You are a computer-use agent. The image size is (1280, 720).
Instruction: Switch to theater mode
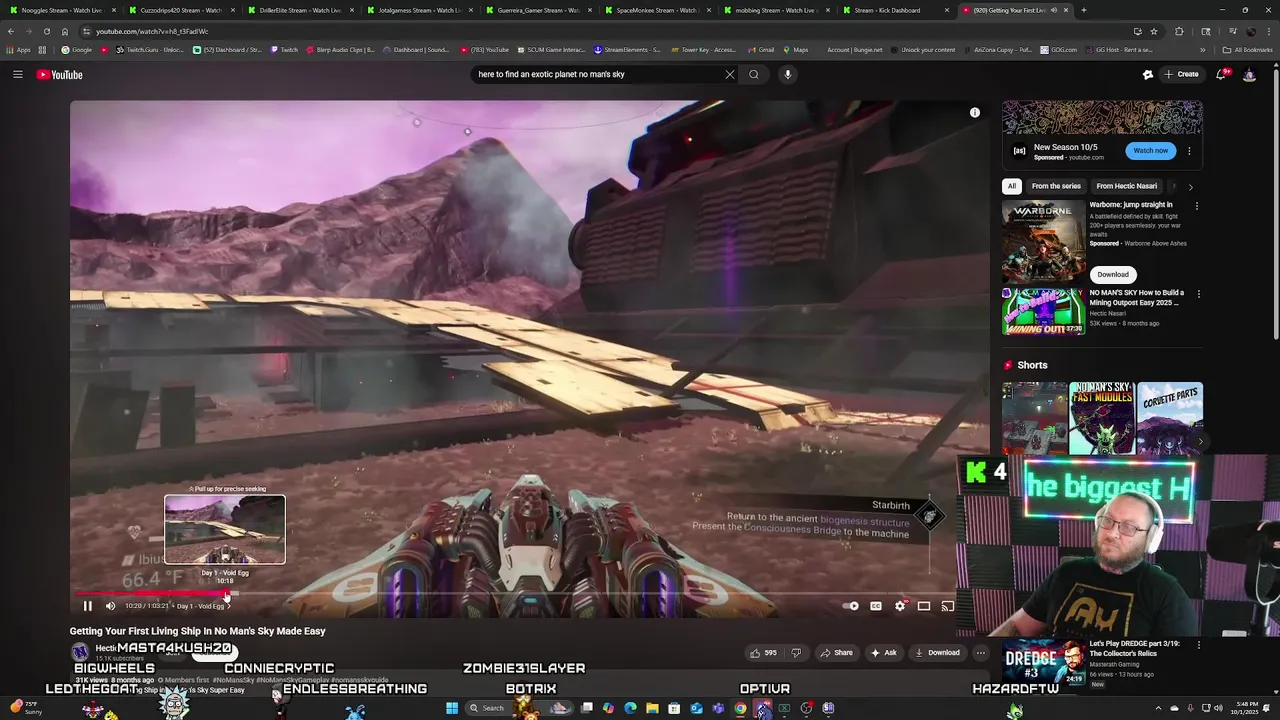(x=924, y=606)
